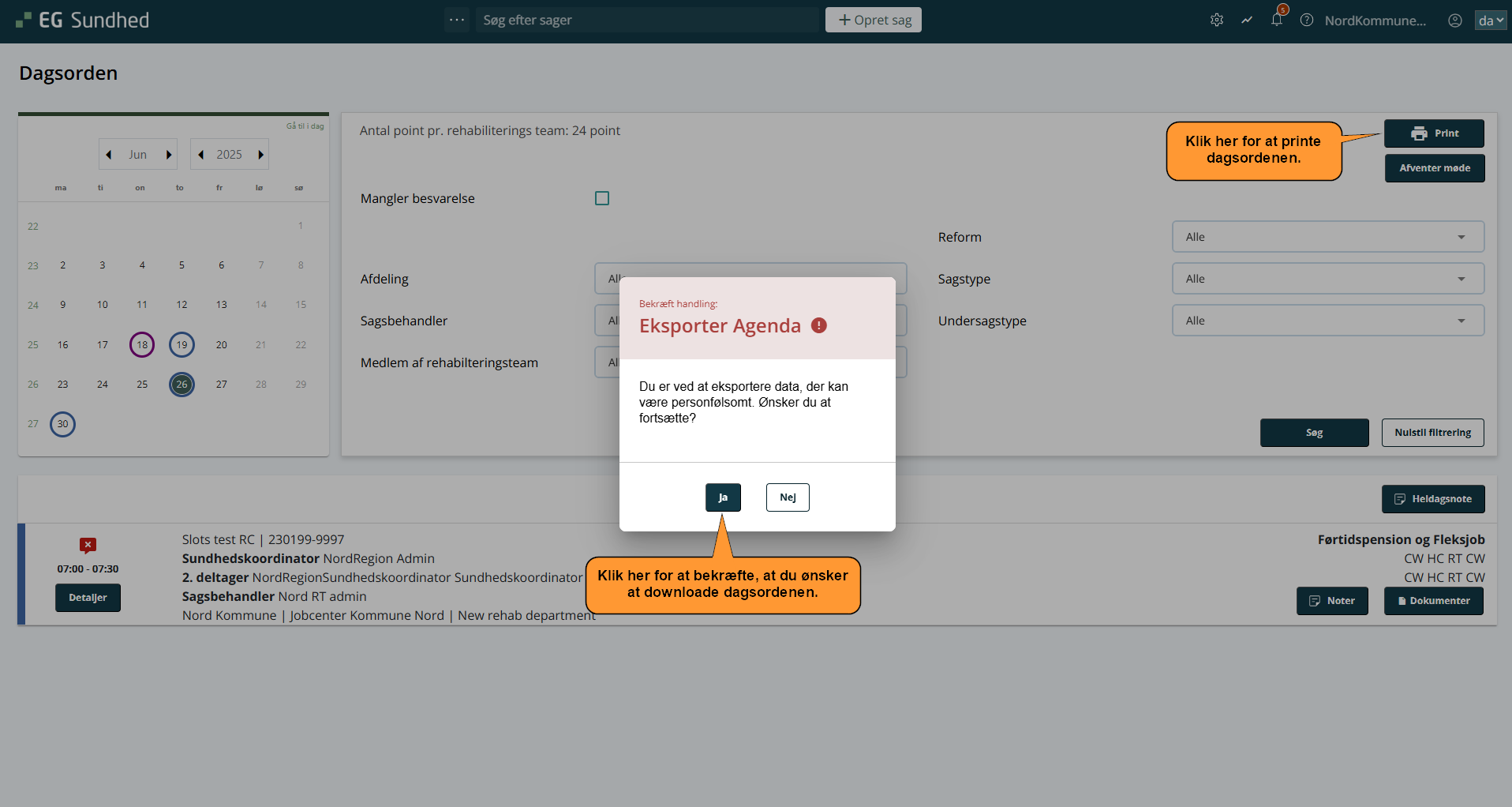Viewport: 1512px width, 807px height.
Task: Expand the Undersagstype dropdown
Action: [1327, 321]
